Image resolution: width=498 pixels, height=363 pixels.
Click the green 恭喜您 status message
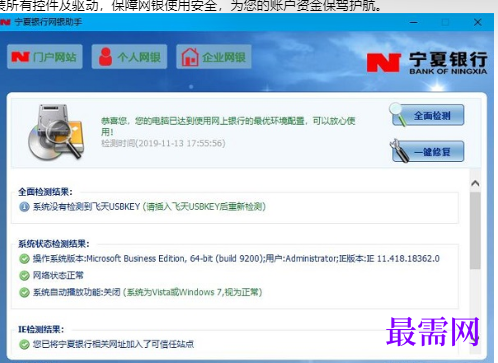tap(228, 126)
